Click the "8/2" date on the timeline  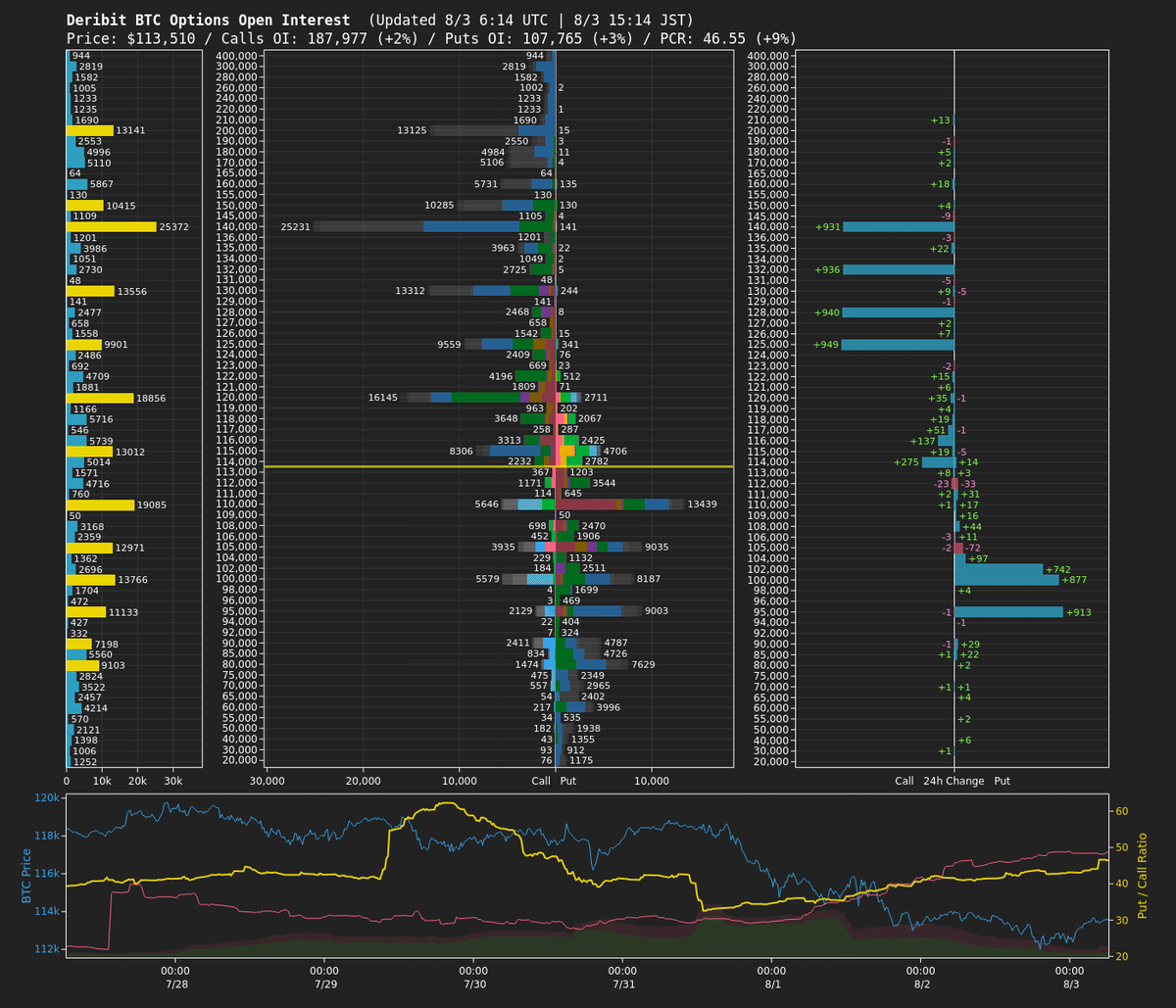[922, 984]
